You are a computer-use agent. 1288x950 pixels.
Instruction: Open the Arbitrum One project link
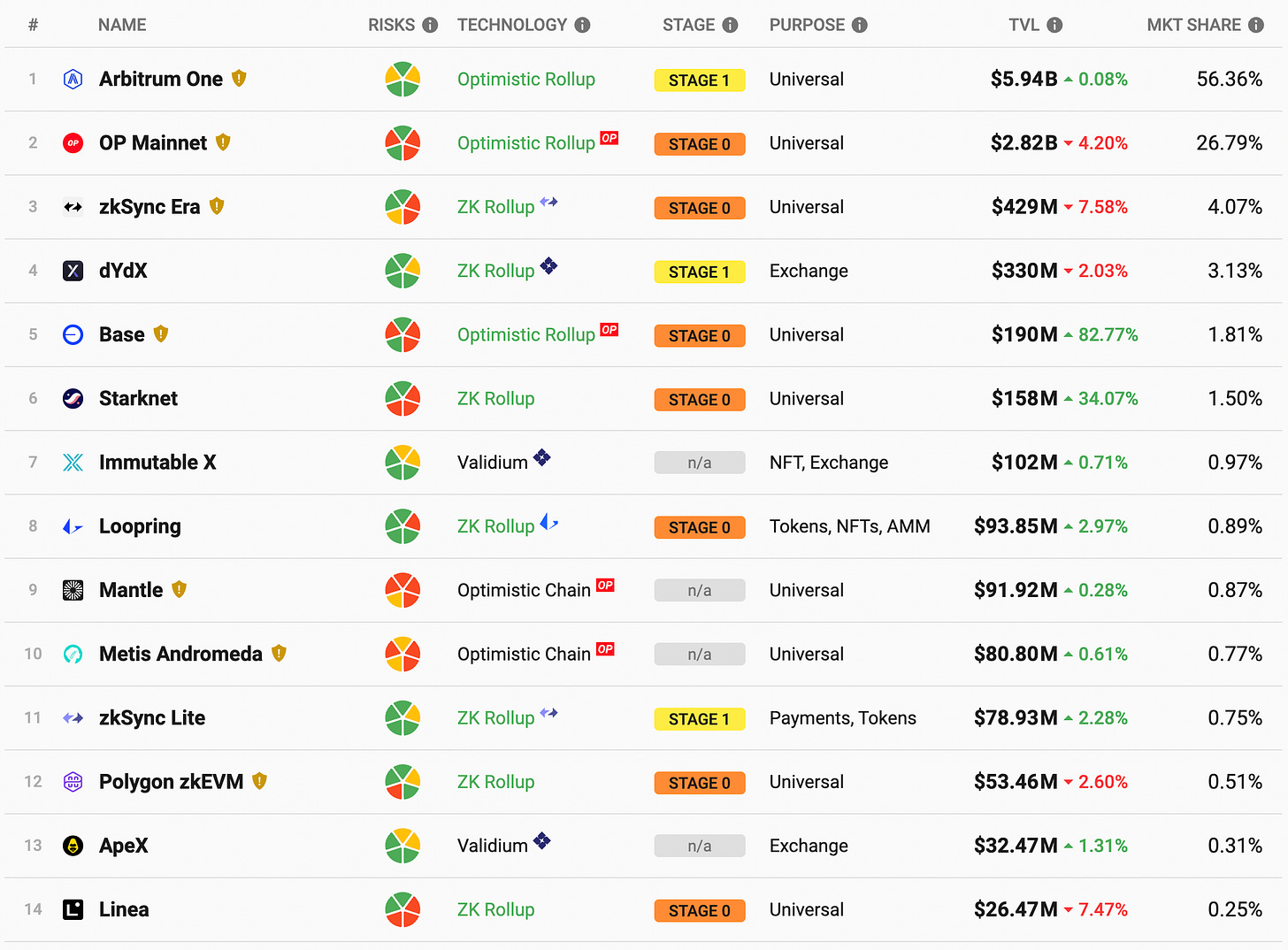pyautogui.click(x=161, y=80)
